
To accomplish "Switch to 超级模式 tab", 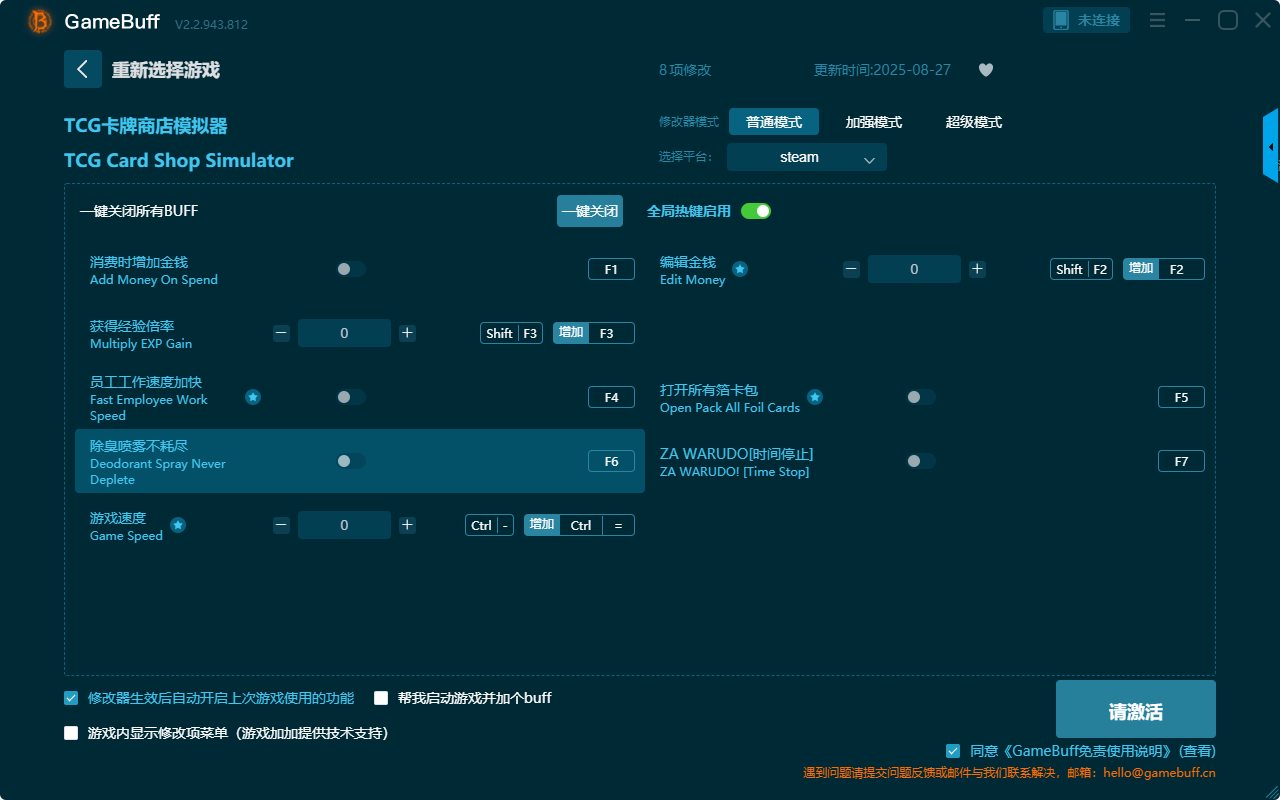I will [974, 122].
